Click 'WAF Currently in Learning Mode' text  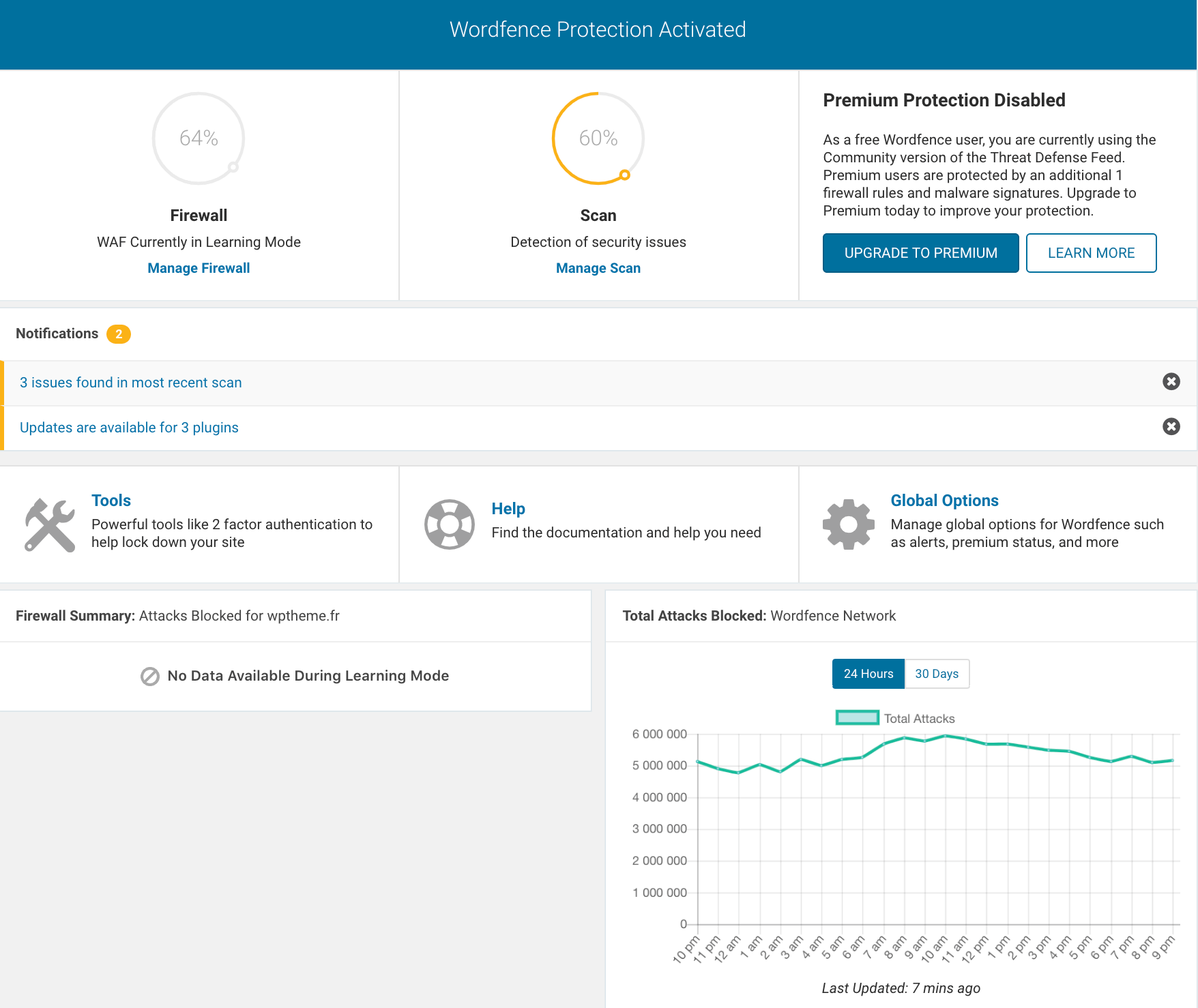click(199, 242)
